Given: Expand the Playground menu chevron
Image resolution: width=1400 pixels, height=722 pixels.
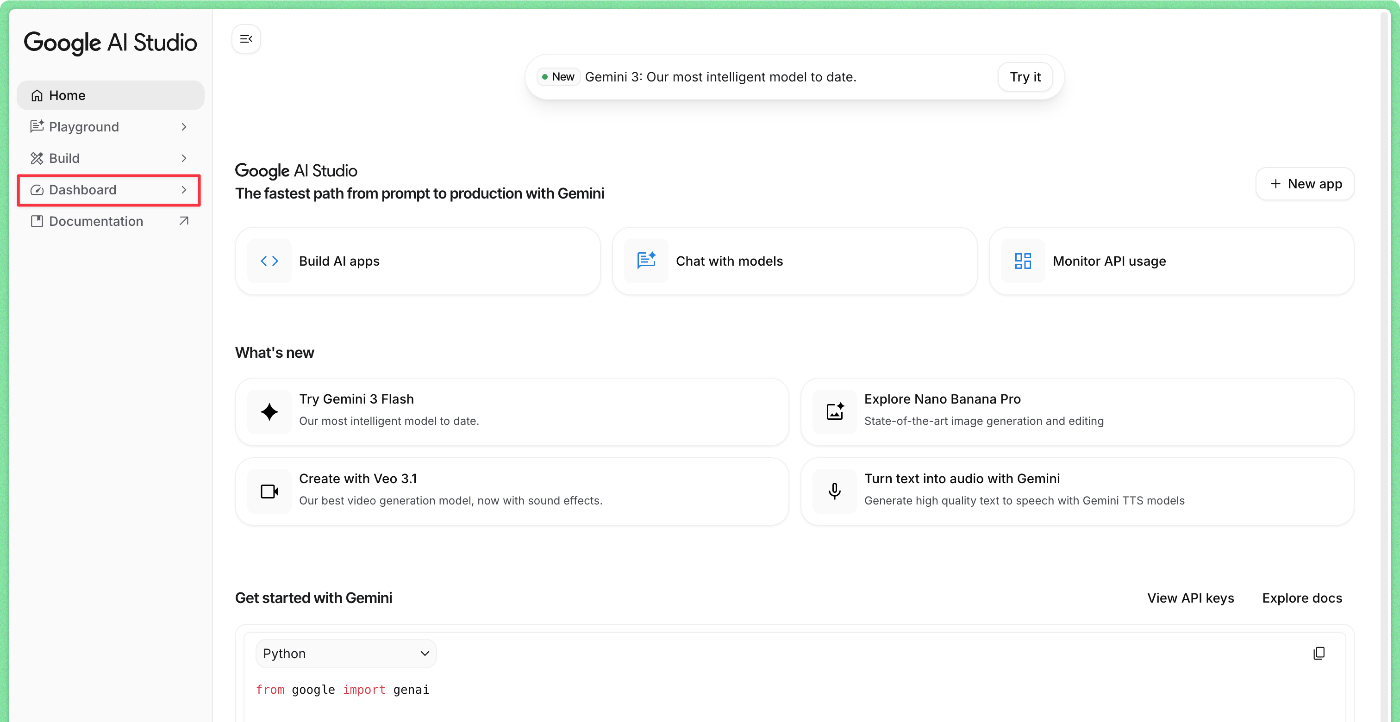Looking at the screenshot, I should point(184,126).
